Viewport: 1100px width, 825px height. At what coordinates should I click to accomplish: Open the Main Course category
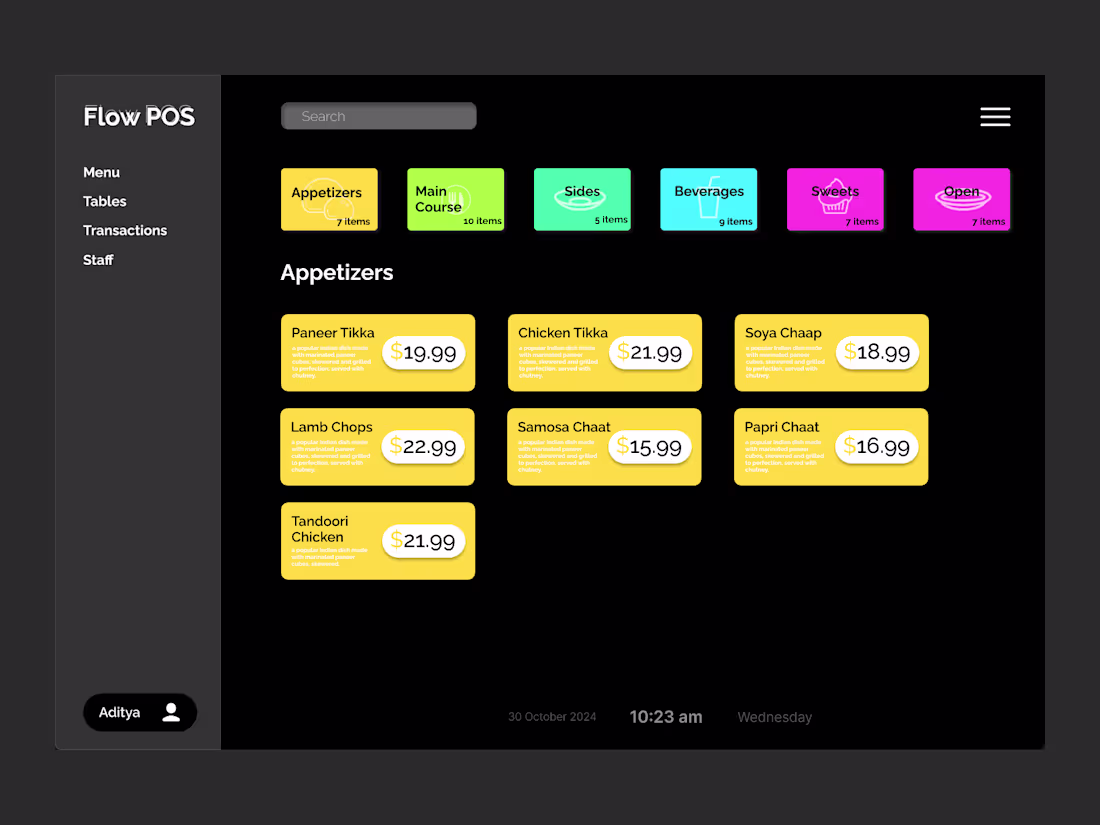(x=455, y=199)
